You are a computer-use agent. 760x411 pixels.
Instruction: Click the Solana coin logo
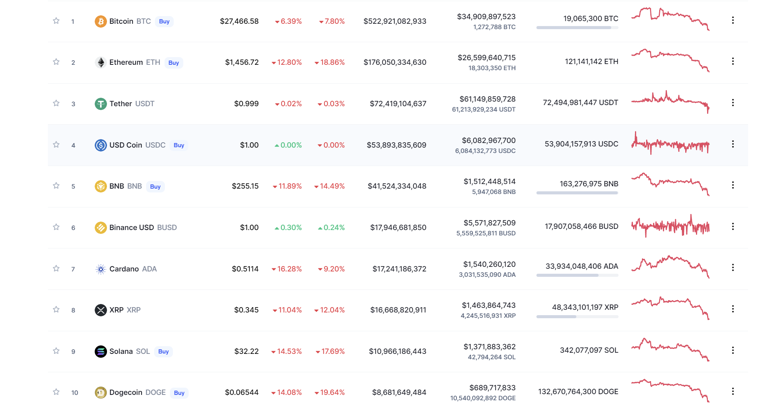(x=100, y=351)
